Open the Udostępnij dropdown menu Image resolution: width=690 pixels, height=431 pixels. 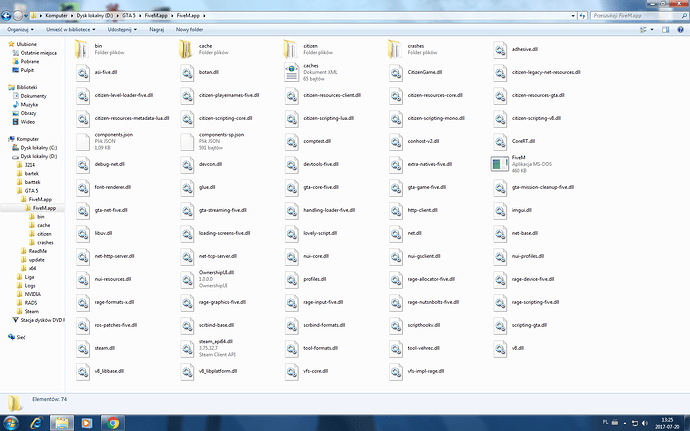(x=122, y=29)
